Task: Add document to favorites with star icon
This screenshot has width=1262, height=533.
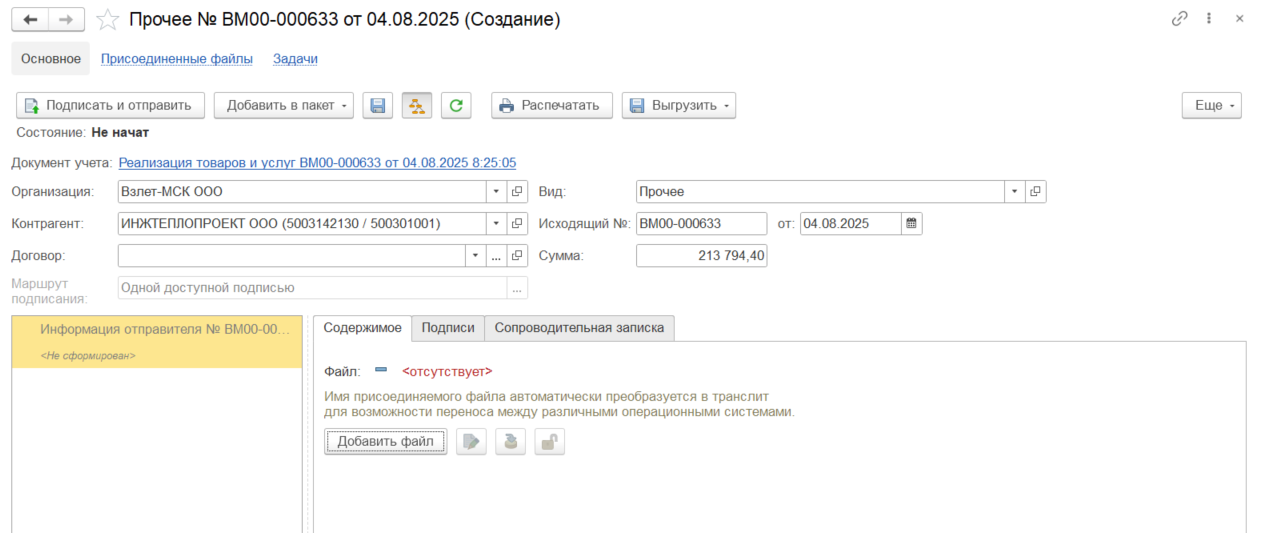Action: pyautogui.click(x=107, y=20)
